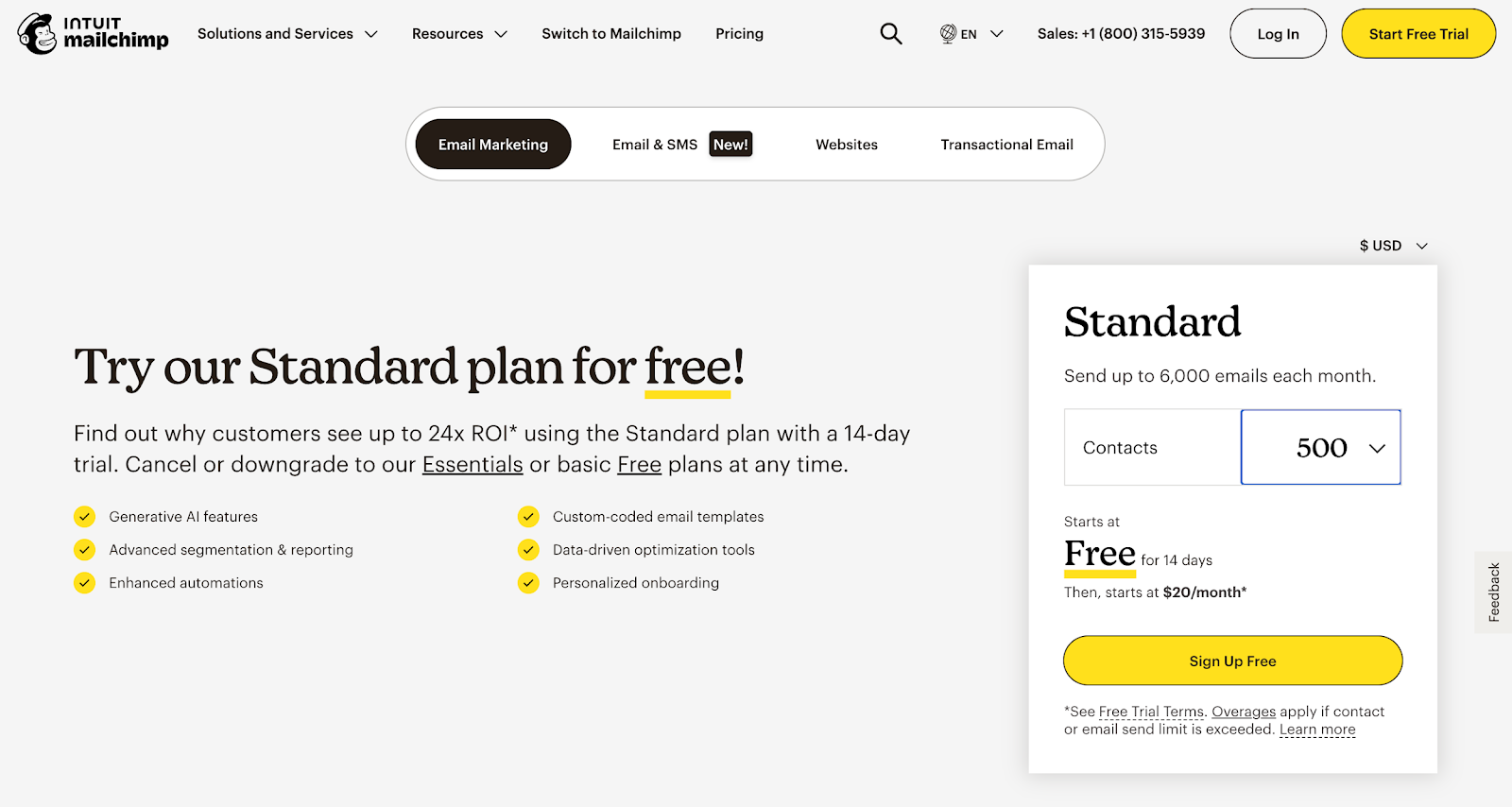1512x807 pixels.
Task: Click the Sign Up Free button
Action: coord(1231,660)
